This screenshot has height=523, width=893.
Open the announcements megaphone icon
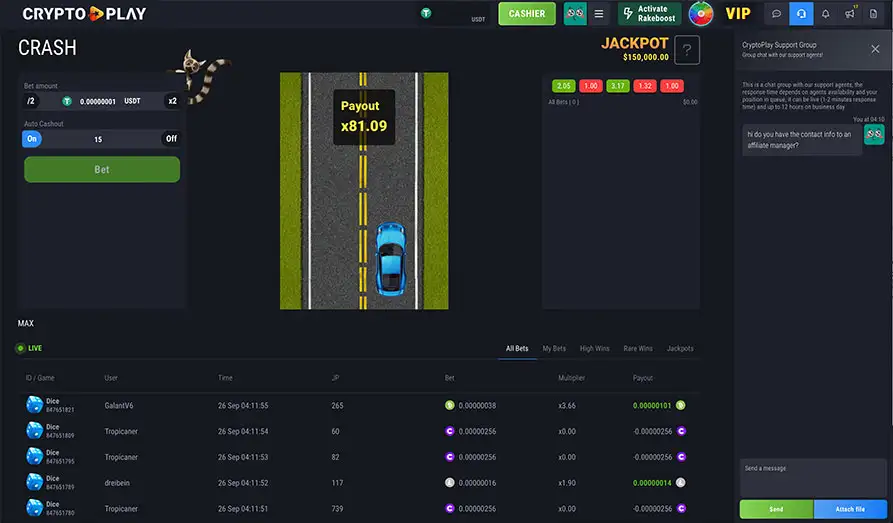click(x=850, y=14)
